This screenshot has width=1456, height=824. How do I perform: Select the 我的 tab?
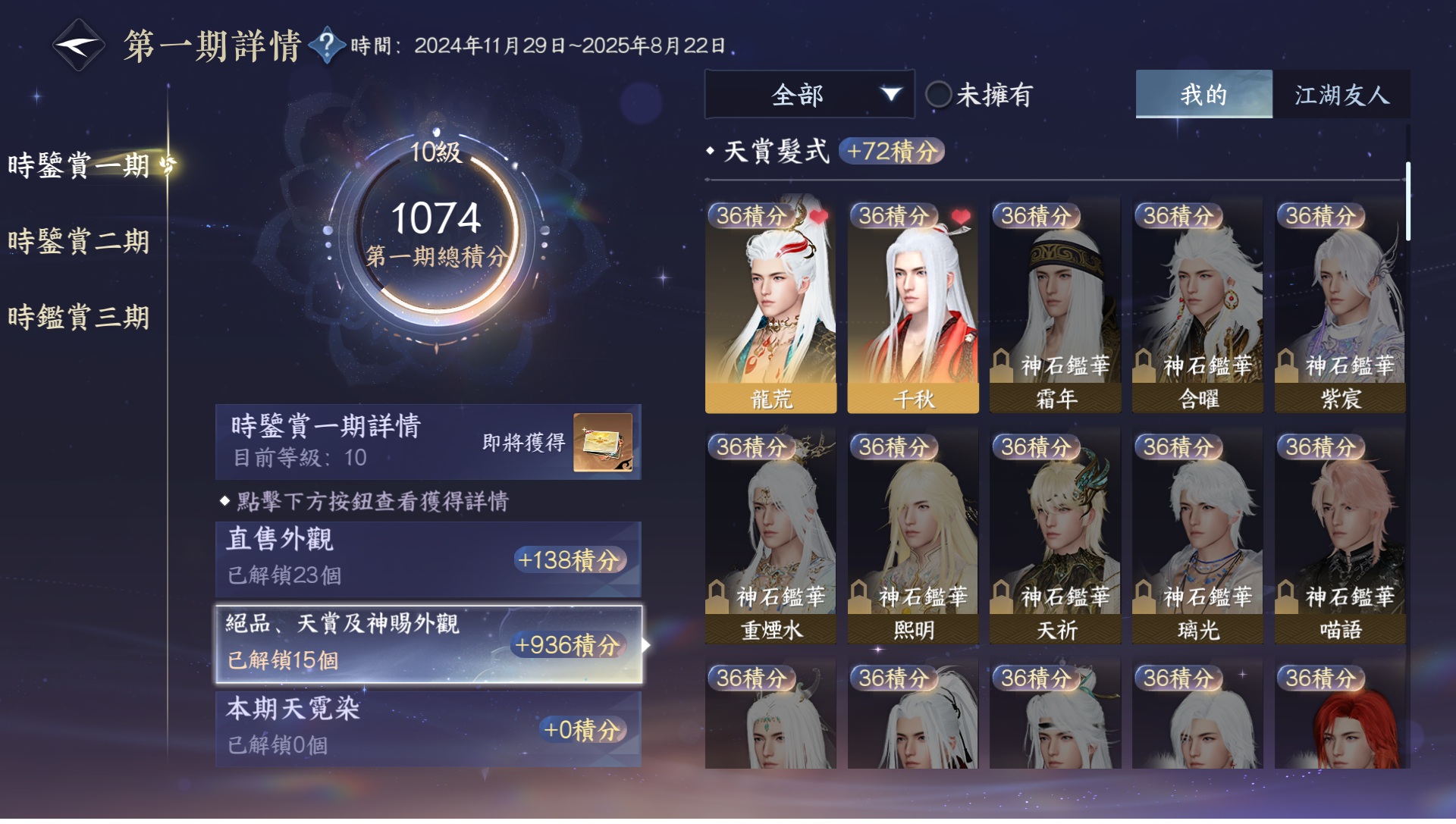point(1204,95)
